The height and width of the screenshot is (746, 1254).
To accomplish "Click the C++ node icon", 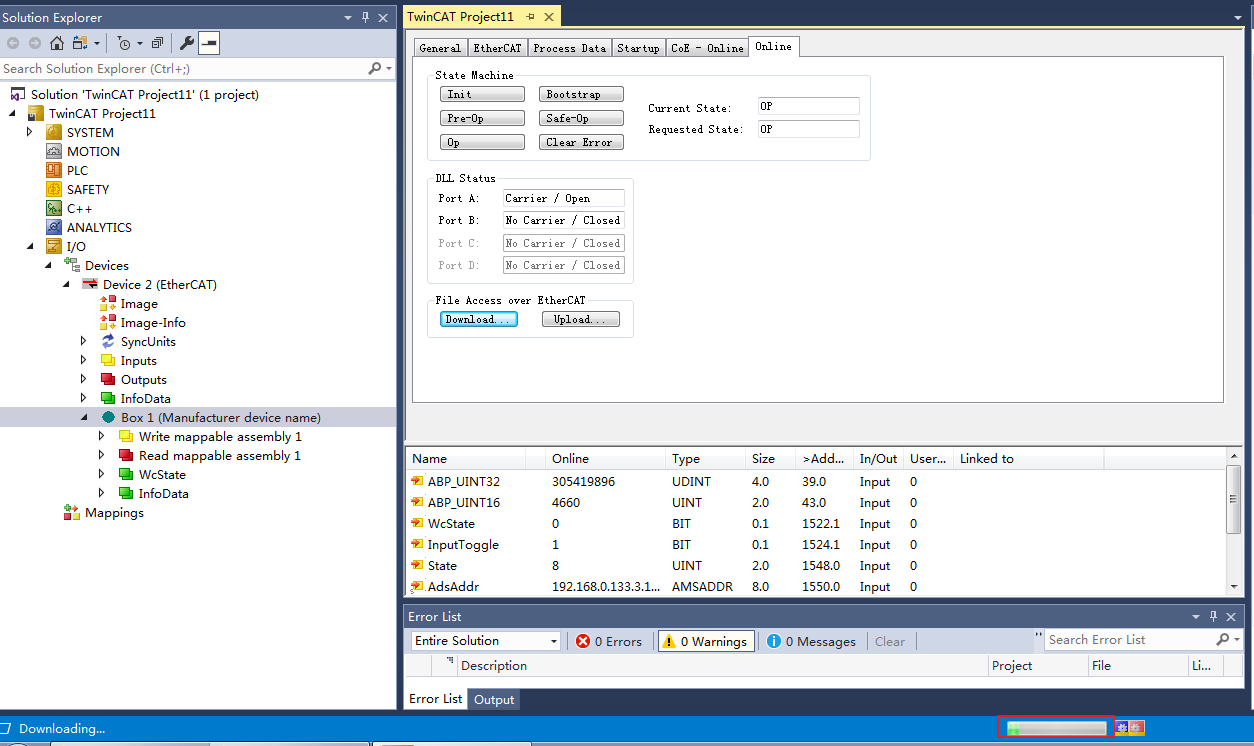I will (x=54, y=208).
